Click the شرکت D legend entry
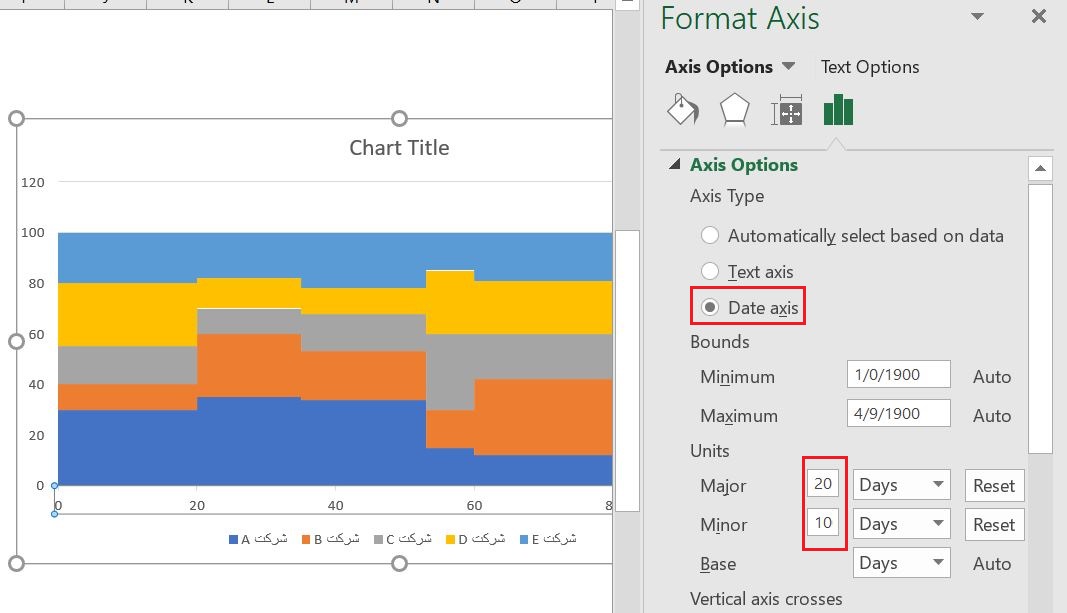Image resolution: width=1067 pixels, height=613 pixels. 476,539
